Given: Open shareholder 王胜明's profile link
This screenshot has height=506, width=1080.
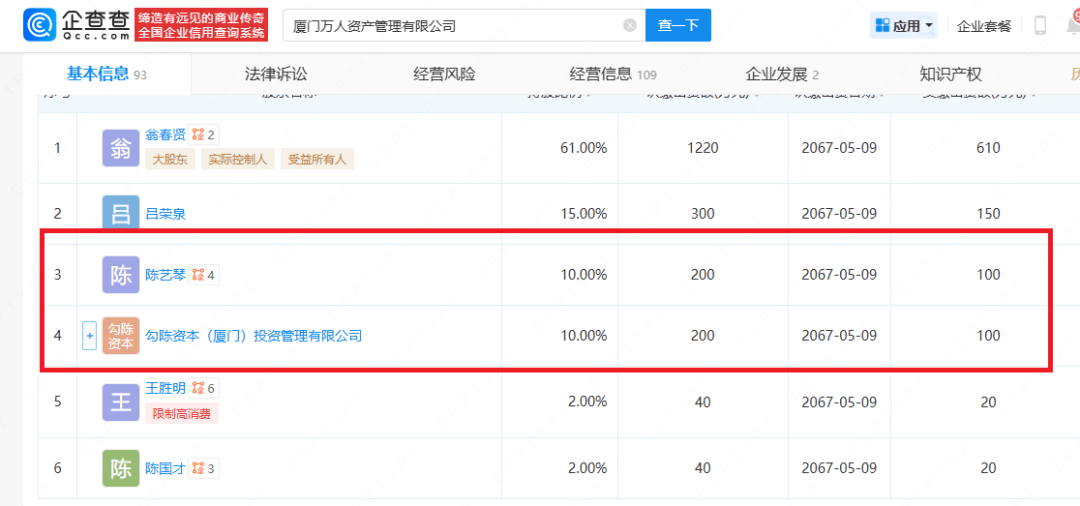Looking at the screenshot, I should [x=165, y=388].
